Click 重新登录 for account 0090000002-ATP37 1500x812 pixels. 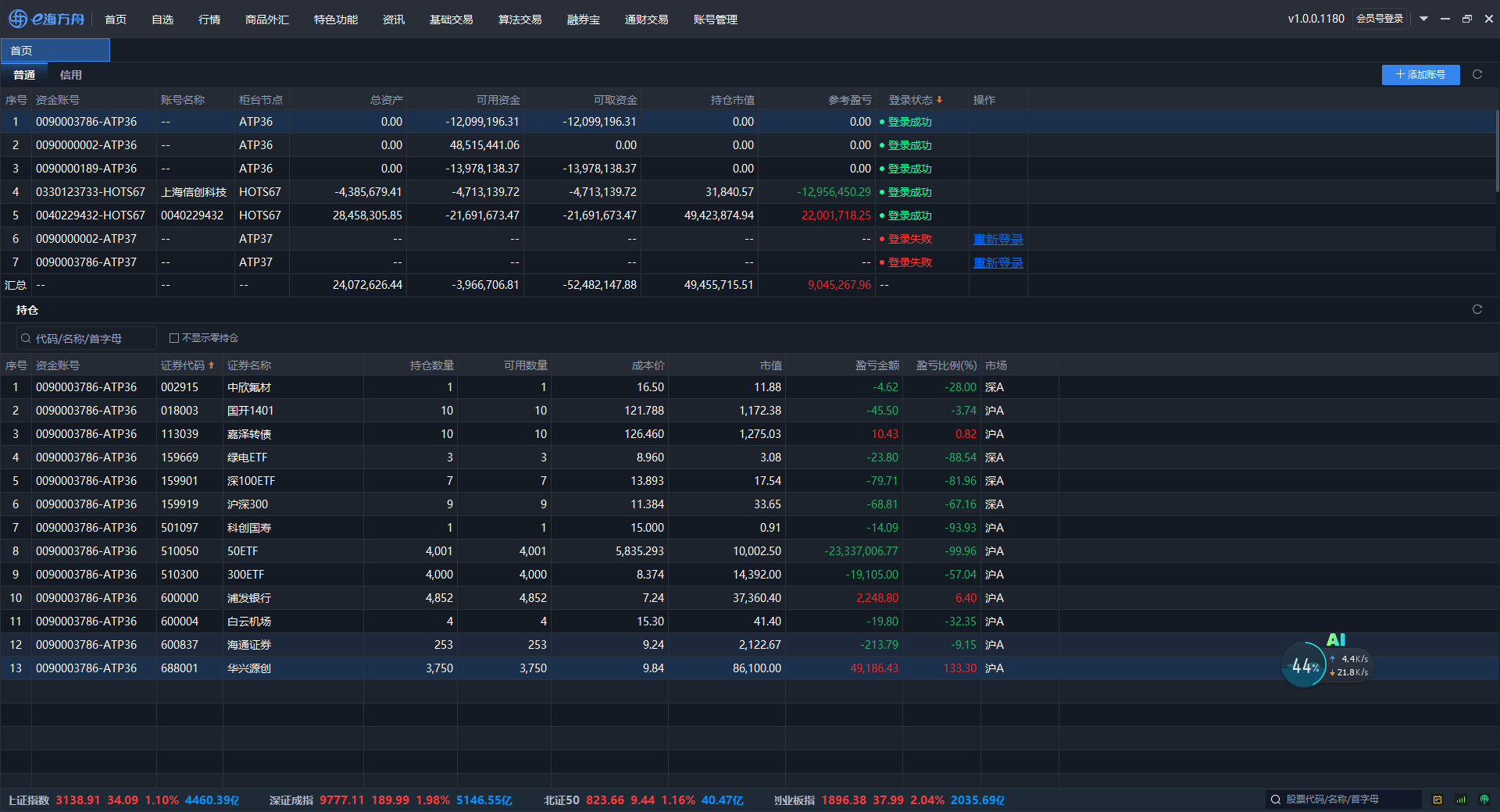pos(998,239)
